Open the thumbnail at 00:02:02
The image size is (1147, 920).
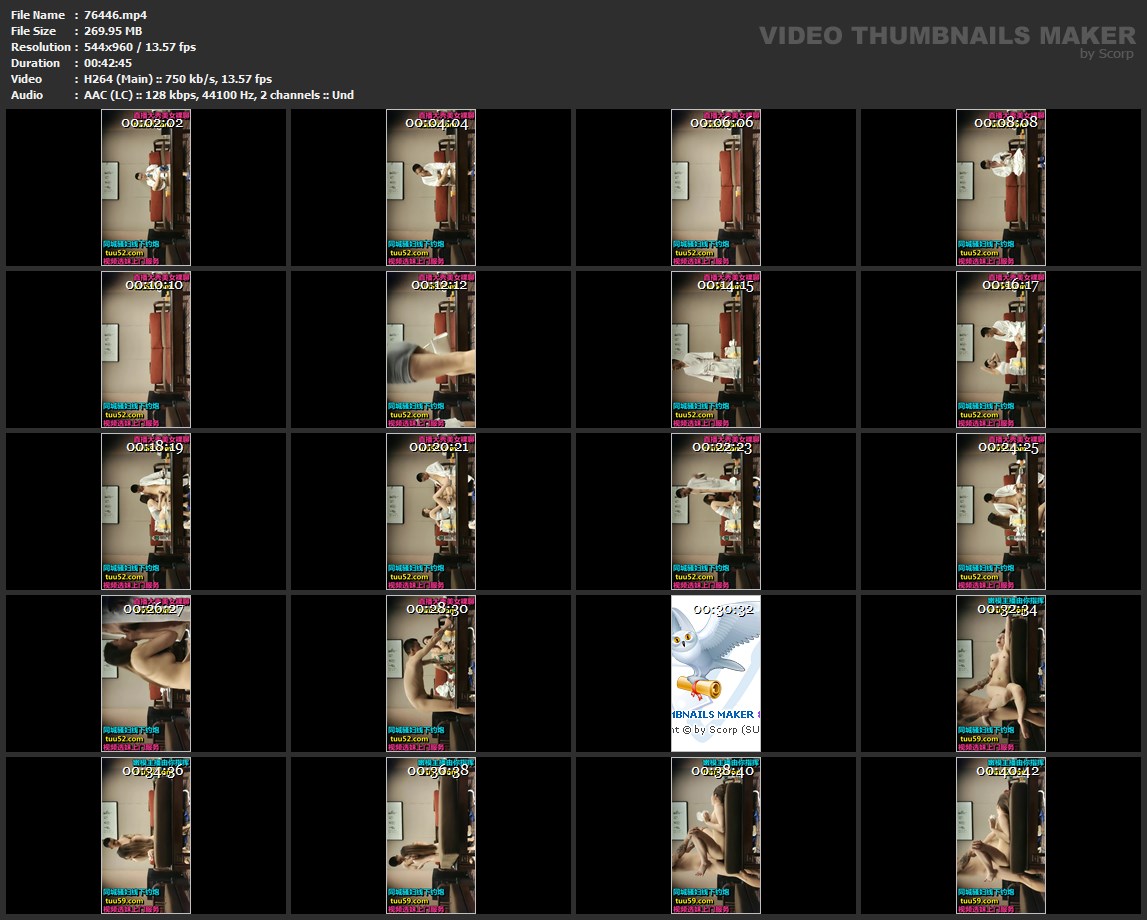(x=146, y=190)
